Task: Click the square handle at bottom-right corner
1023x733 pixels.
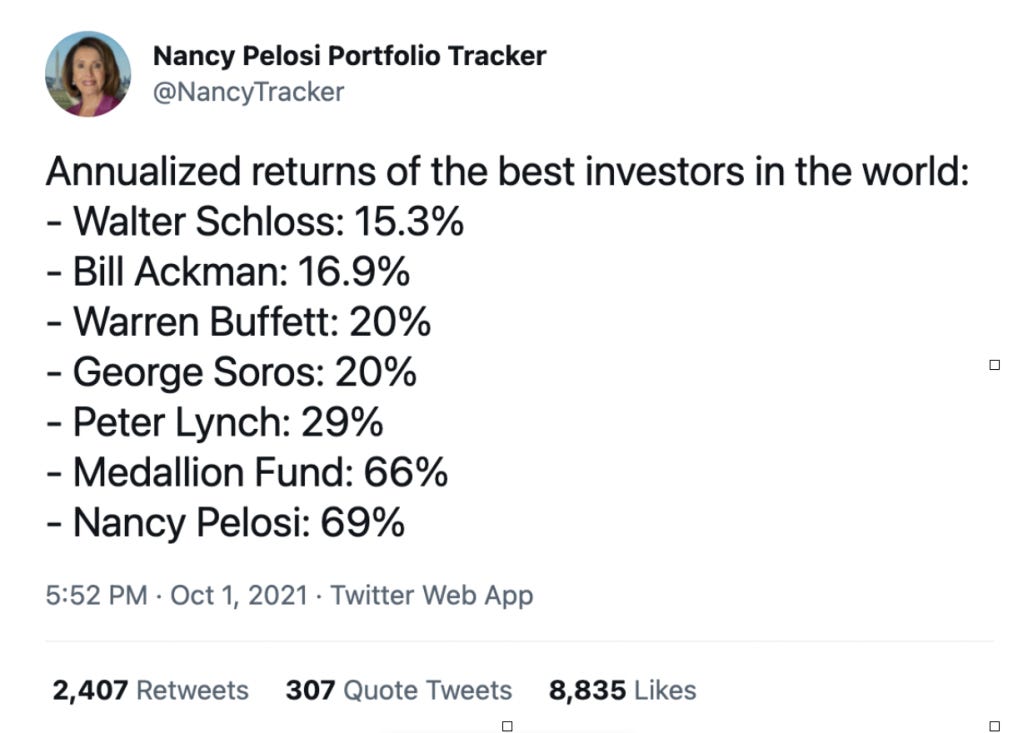Action: coord(994,726)
